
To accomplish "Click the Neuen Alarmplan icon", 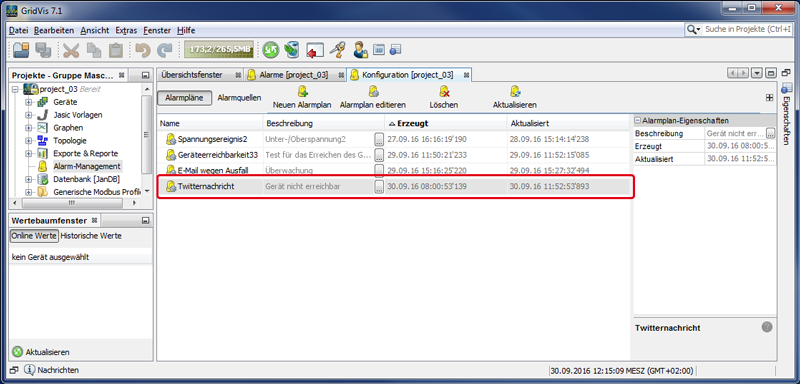I will 303,92.
